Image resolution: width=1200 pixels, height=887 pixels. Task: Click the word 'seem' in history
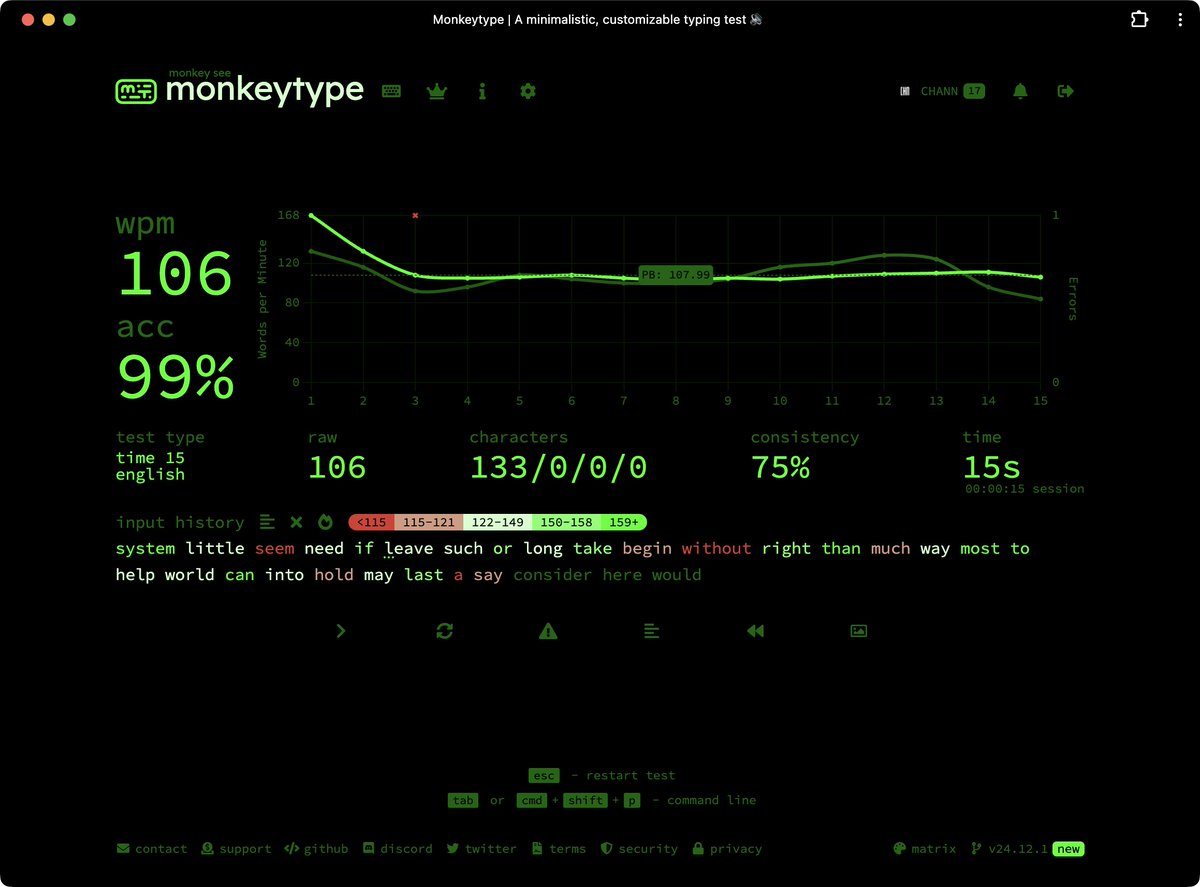tap(274, 548)
